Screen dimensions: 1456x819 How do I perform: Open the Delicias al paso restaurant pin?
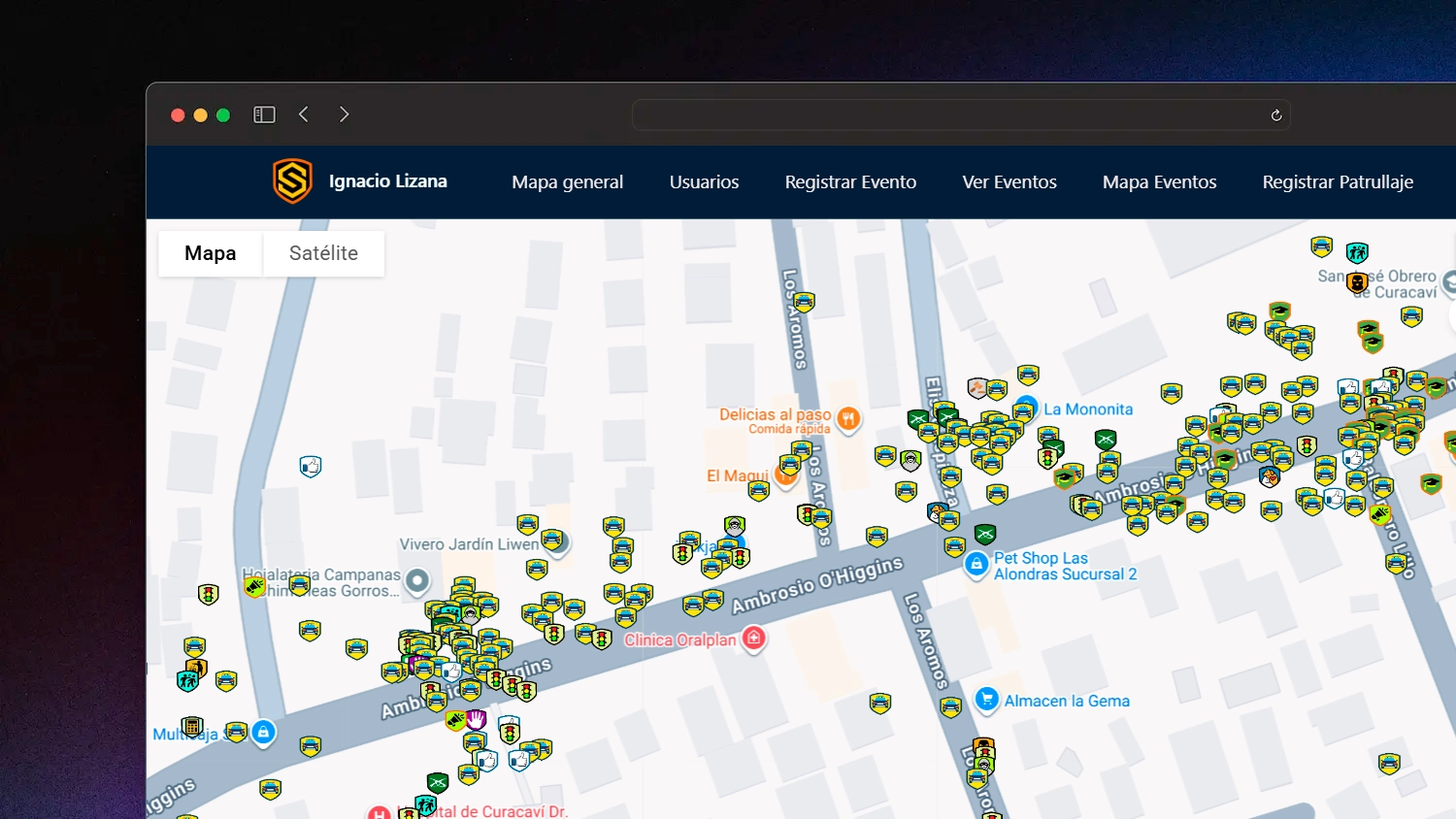point(848,419)
